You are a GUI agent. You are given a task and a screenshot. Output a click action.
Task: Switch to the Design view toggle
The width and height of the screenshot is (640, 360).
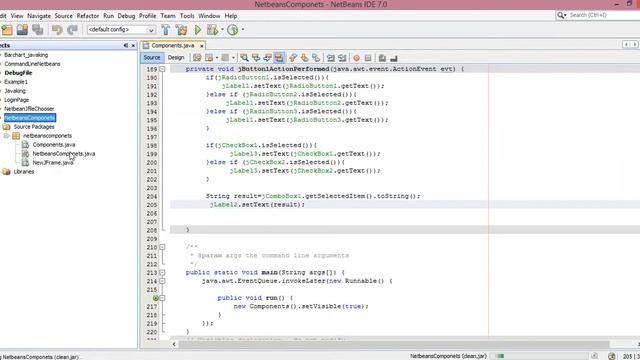click(x=176, y=58)
